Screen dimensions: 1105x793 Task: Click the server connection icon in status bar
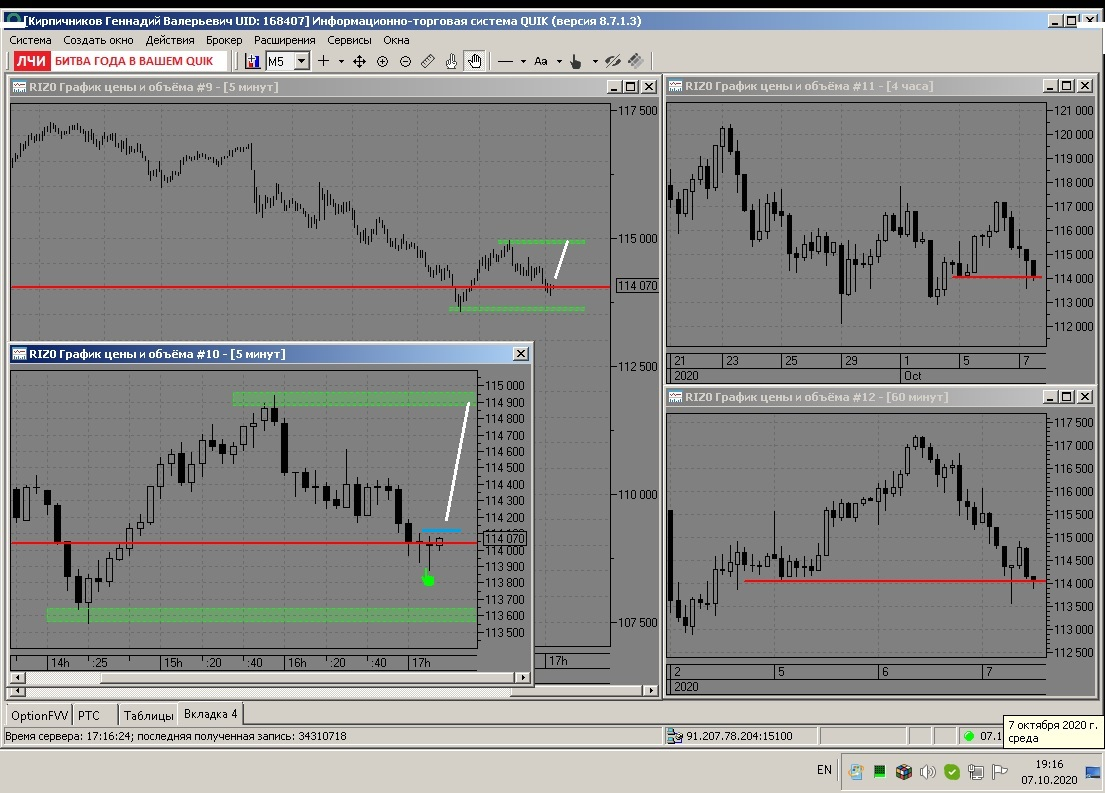[x=674, y=736]
